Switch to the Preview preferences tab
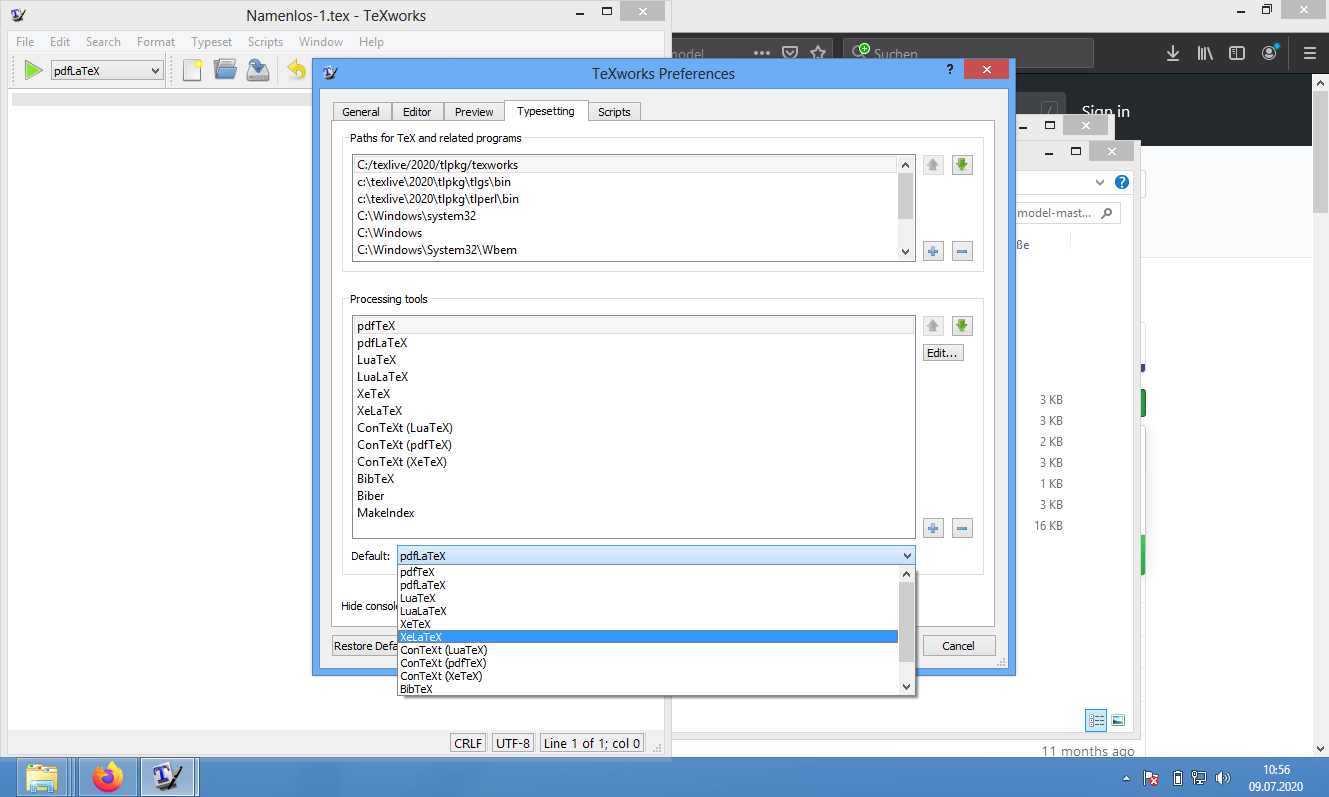Image resolution: width=1329 pixels, height=797 pixels. point(474,112)
